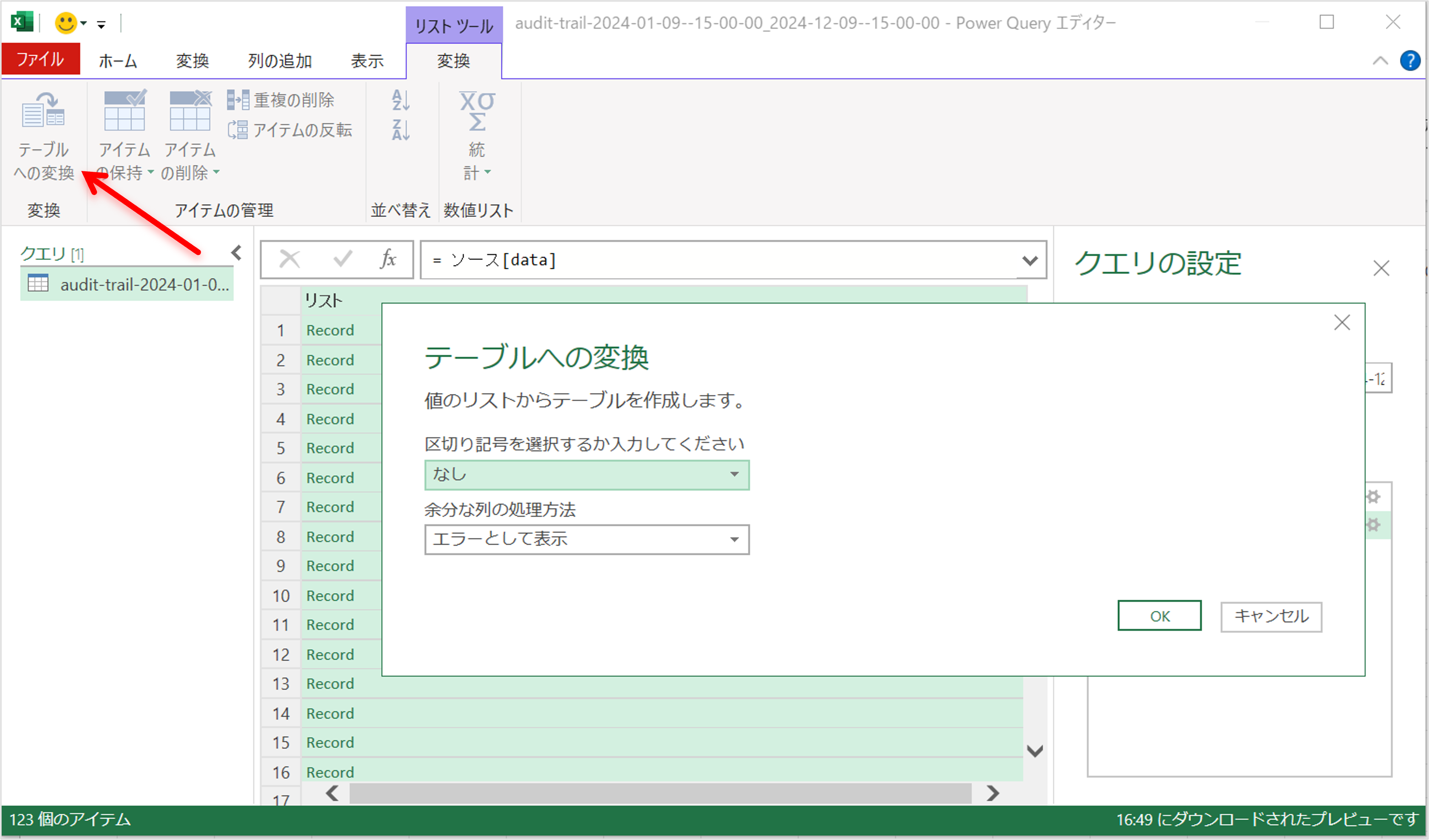
Task: Sort the list descending (Z to A)
Action: pyautogui.click(x=401, y=130)
